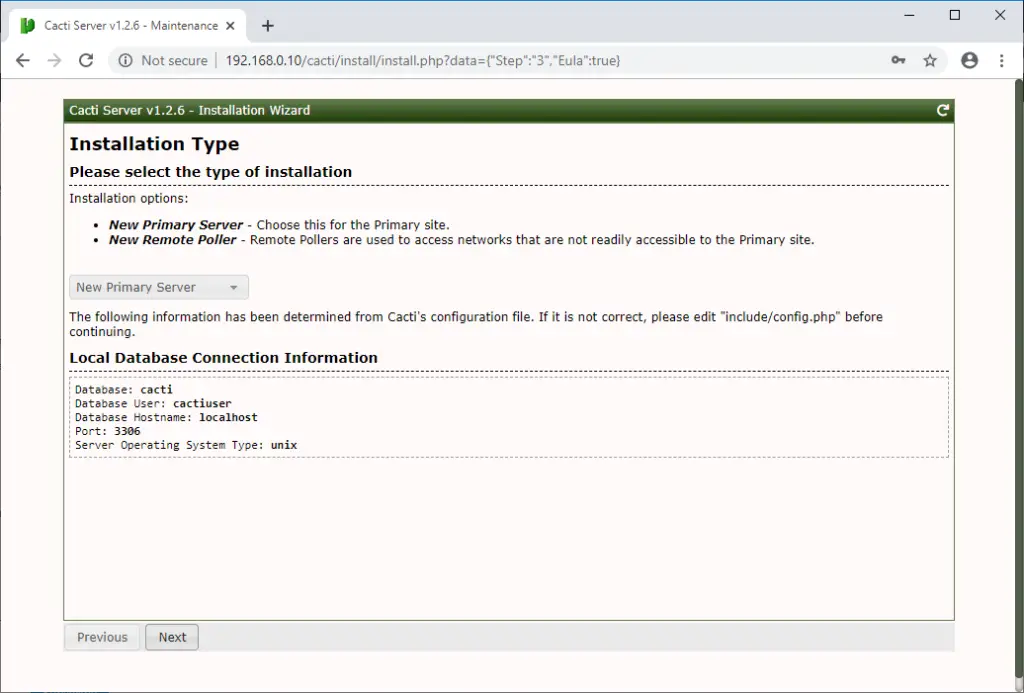Click the Cacti wizard refresh icon
The height and width of the screenshot is (693, 1024).
941,110
